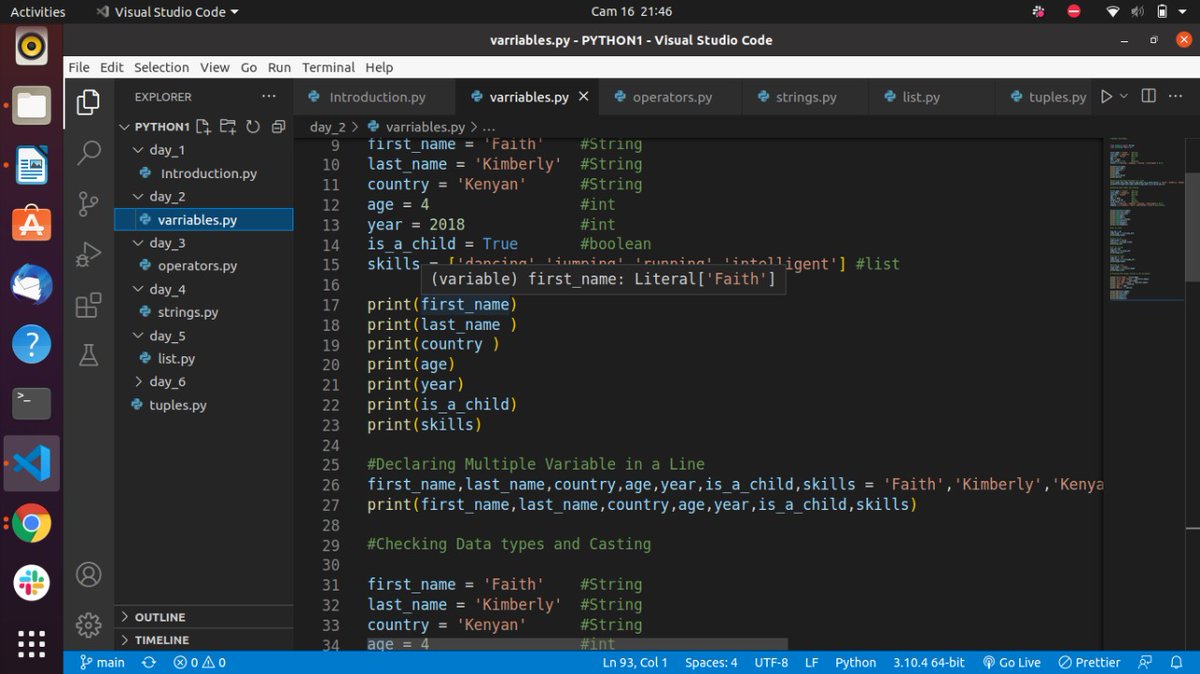1200x674 pixels.
Task: Click the New File icon in Explorer
Action: [204, 127]
